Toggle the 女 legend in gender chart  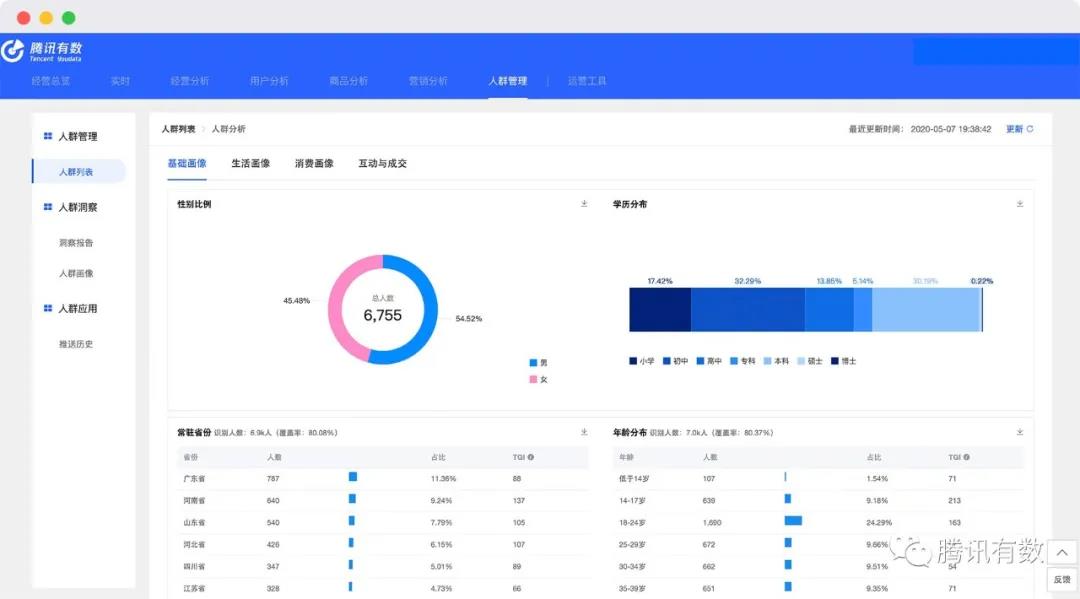pos(538,379)
